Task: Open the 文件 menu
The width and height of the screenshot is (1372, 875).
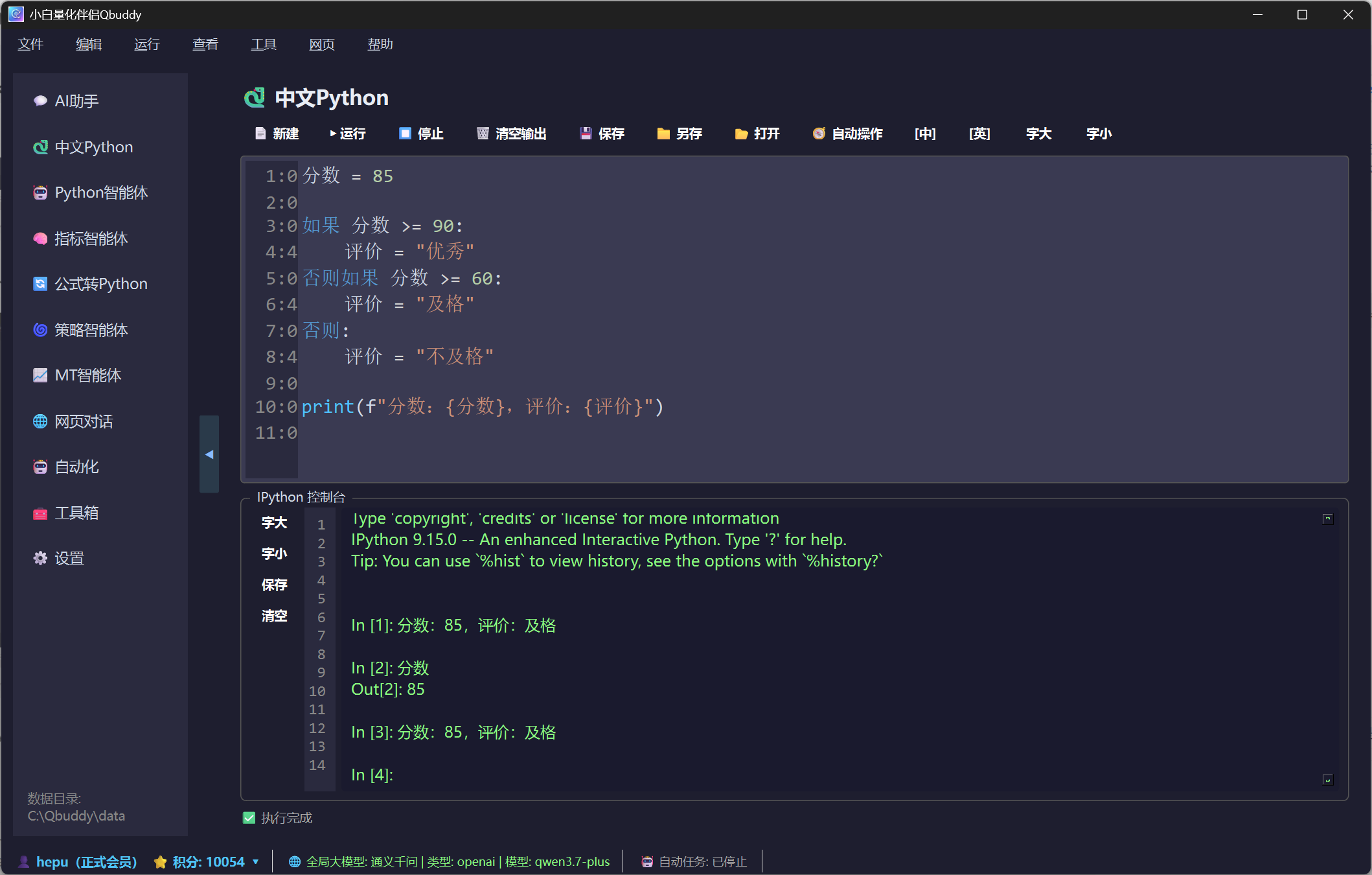Action: pyautogui.click(x=30, y=44)
